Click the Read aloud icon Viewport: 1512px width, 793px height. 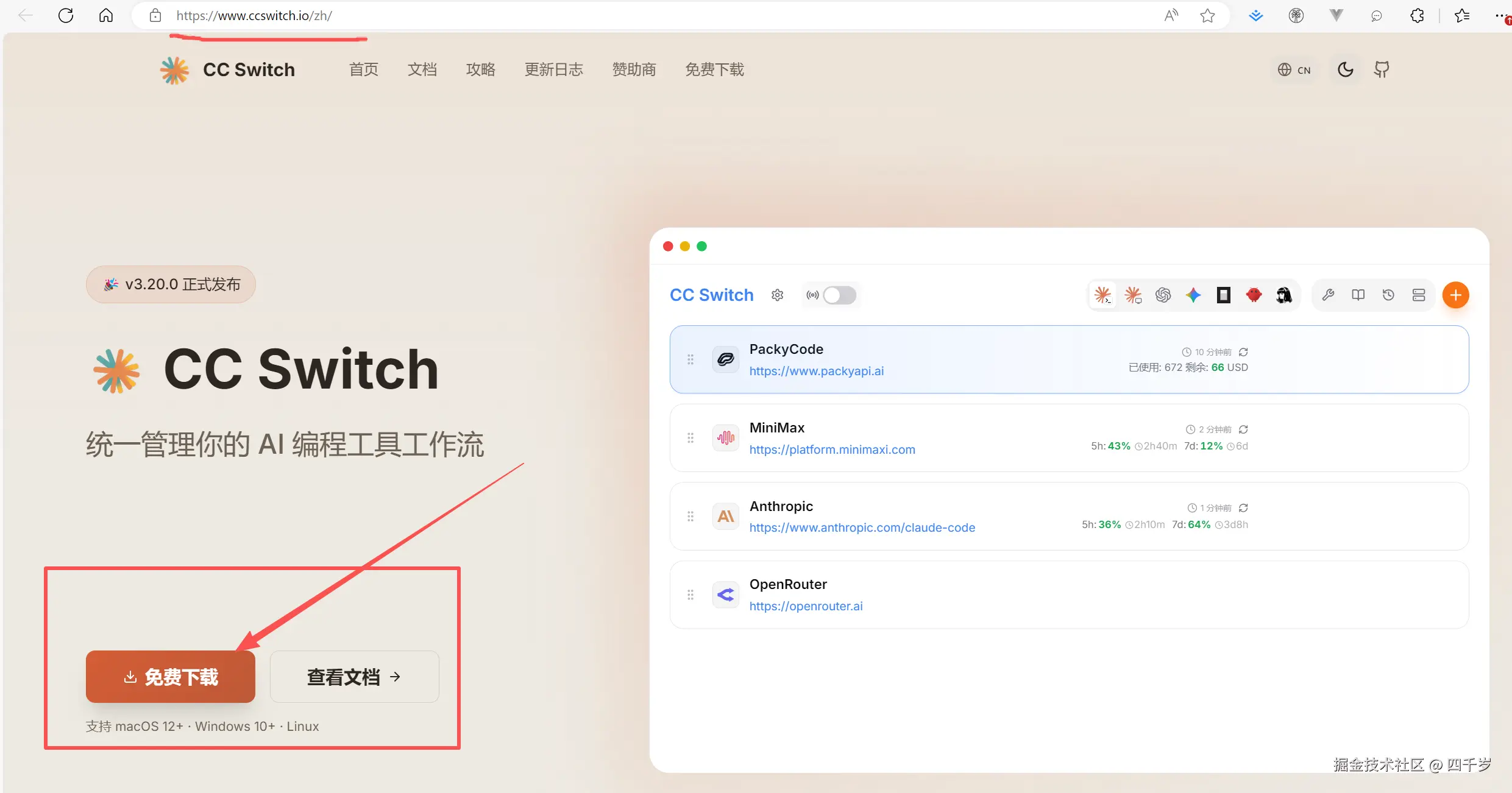[x=1171, y=16]
